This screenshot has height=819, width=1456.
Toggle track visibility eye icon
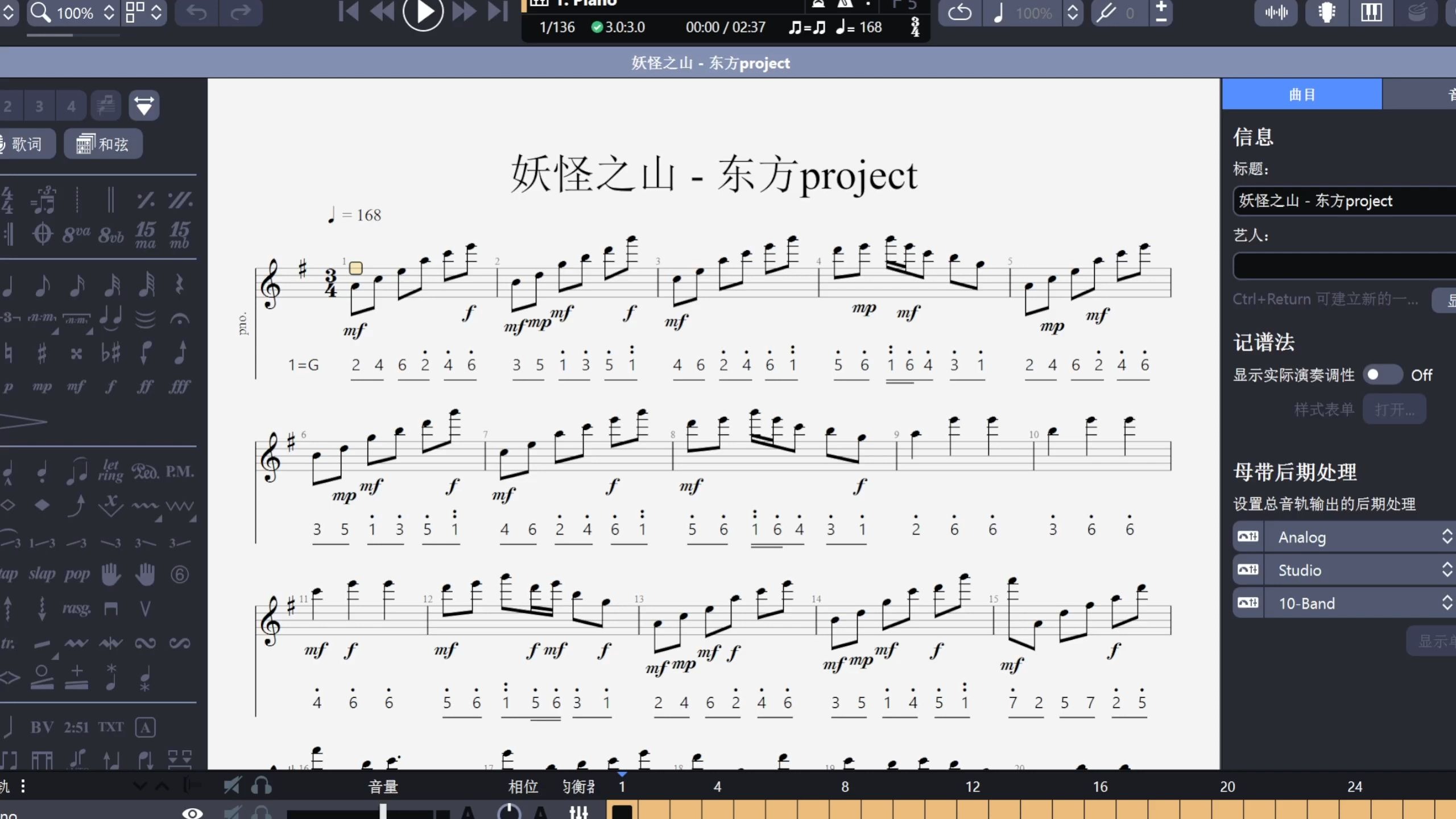pos(192,813)
